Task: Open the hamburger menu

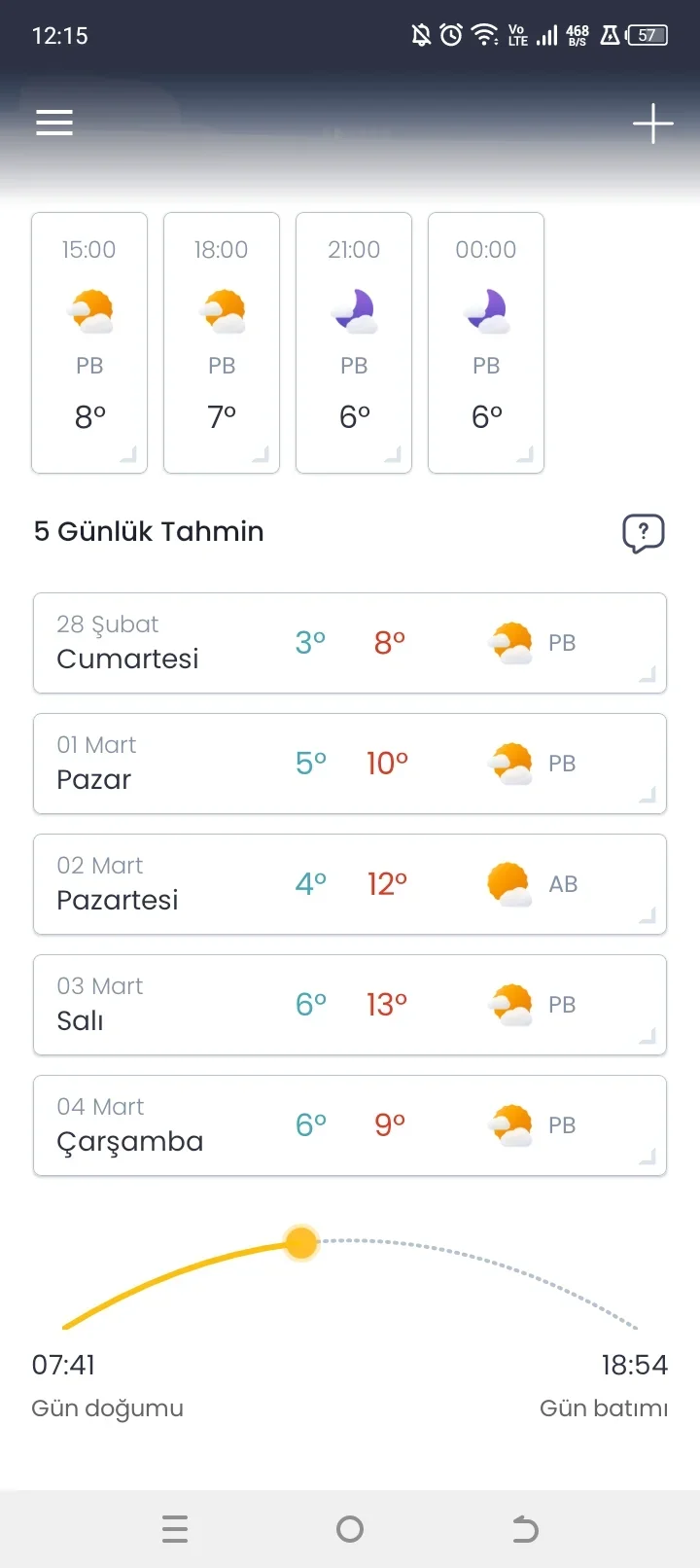Action: (x=54, y=123)
